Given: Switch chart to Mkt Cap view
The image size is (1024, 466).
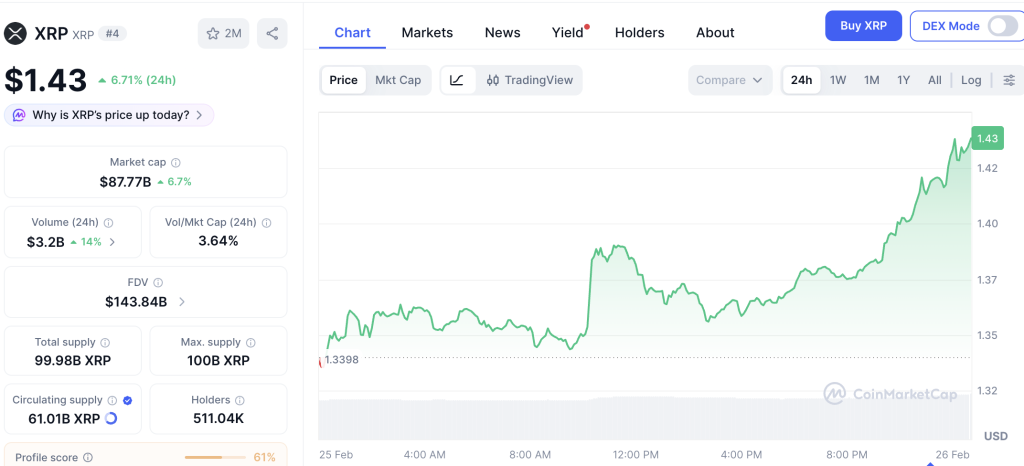Looking at the screenshot, I should 398,80.
